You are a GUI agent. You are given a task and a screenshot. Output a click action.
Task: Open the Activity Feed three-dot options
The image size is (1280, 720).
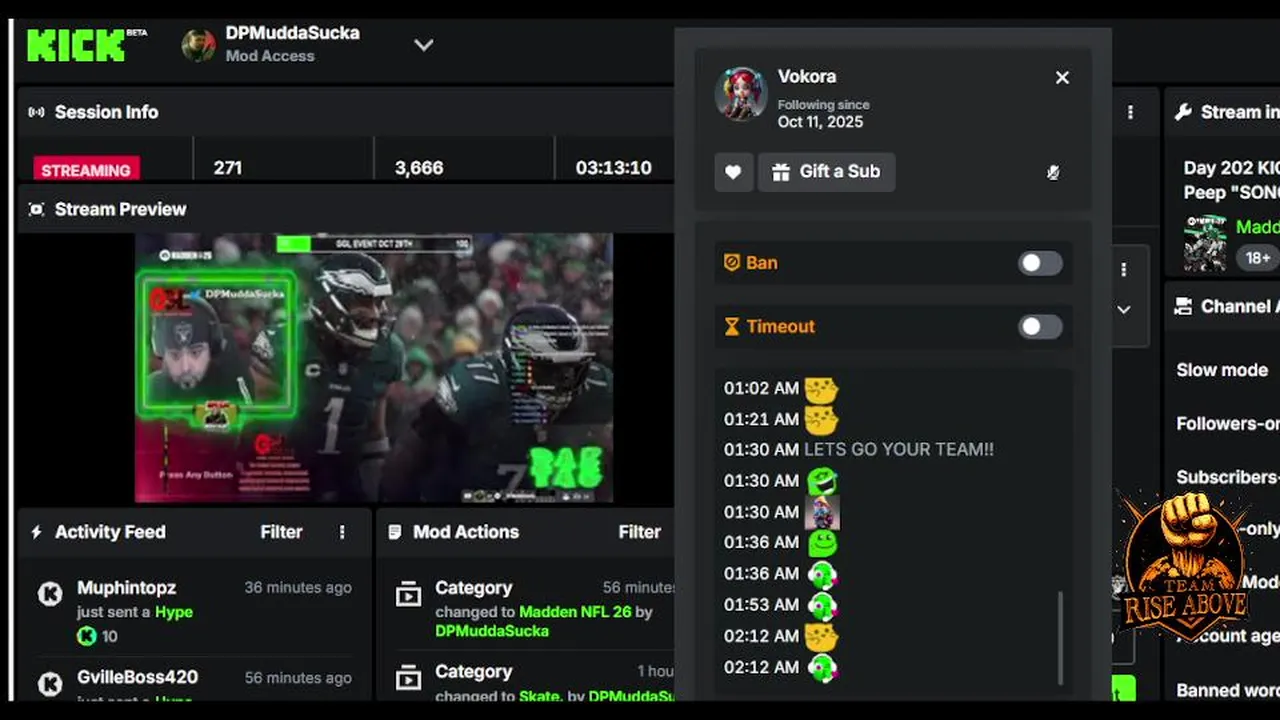point(342,532)
